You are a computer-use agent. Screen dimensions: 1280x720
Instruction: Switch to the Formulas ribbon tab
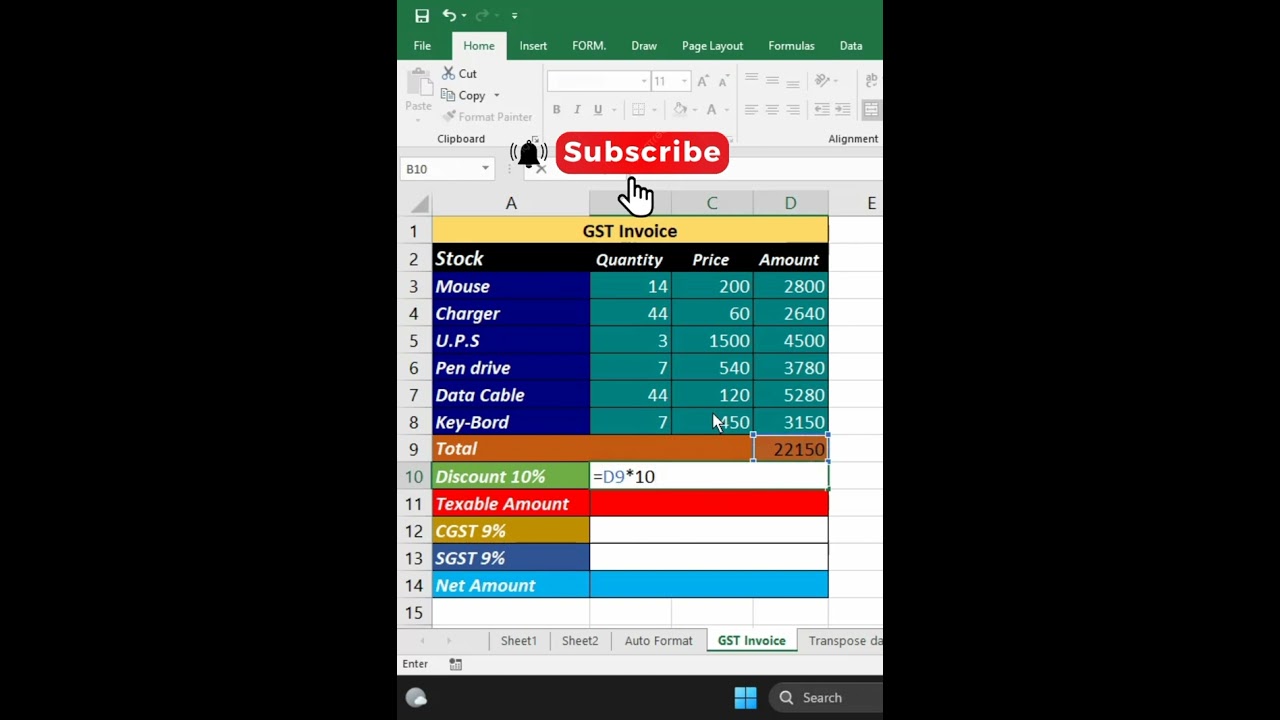coord(791,46)
